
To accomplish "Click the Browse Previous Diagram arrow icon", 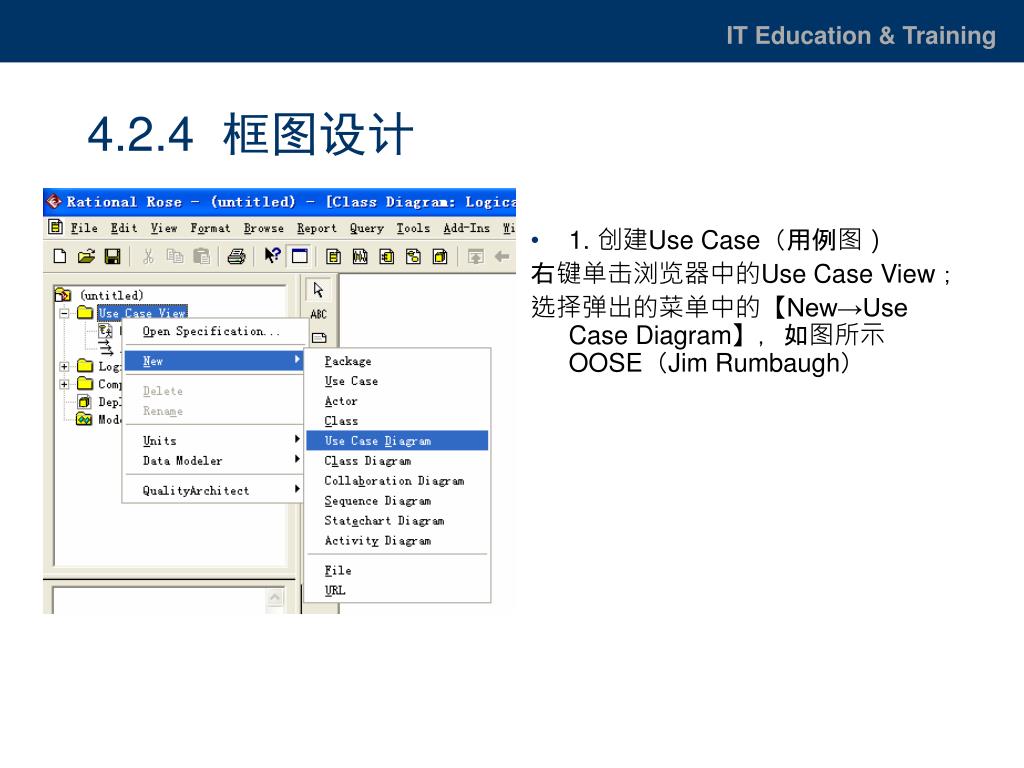I will [x=502, y=257].
